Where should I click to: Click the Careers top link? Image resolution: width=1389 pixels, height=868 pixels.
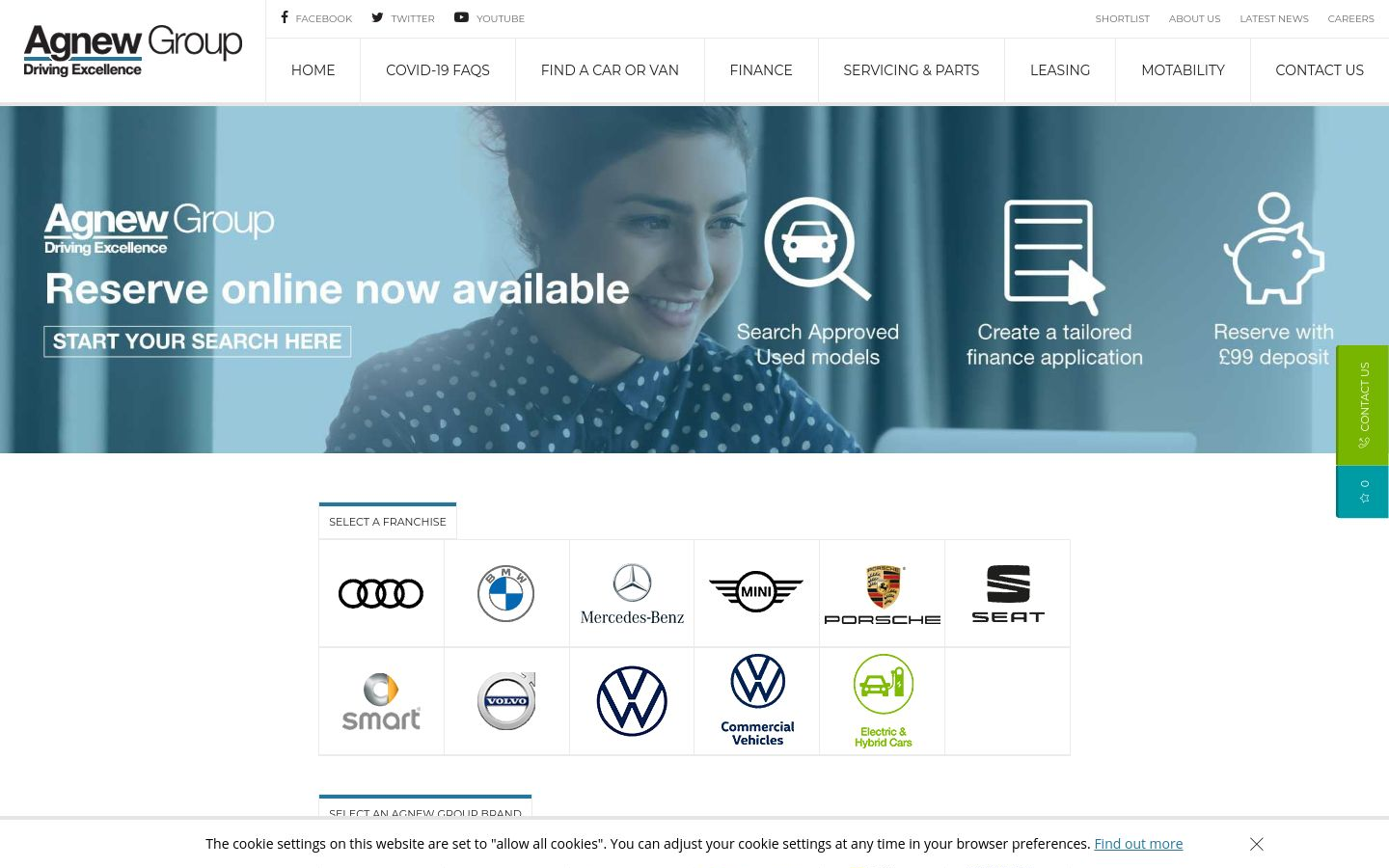(1350, 18)
